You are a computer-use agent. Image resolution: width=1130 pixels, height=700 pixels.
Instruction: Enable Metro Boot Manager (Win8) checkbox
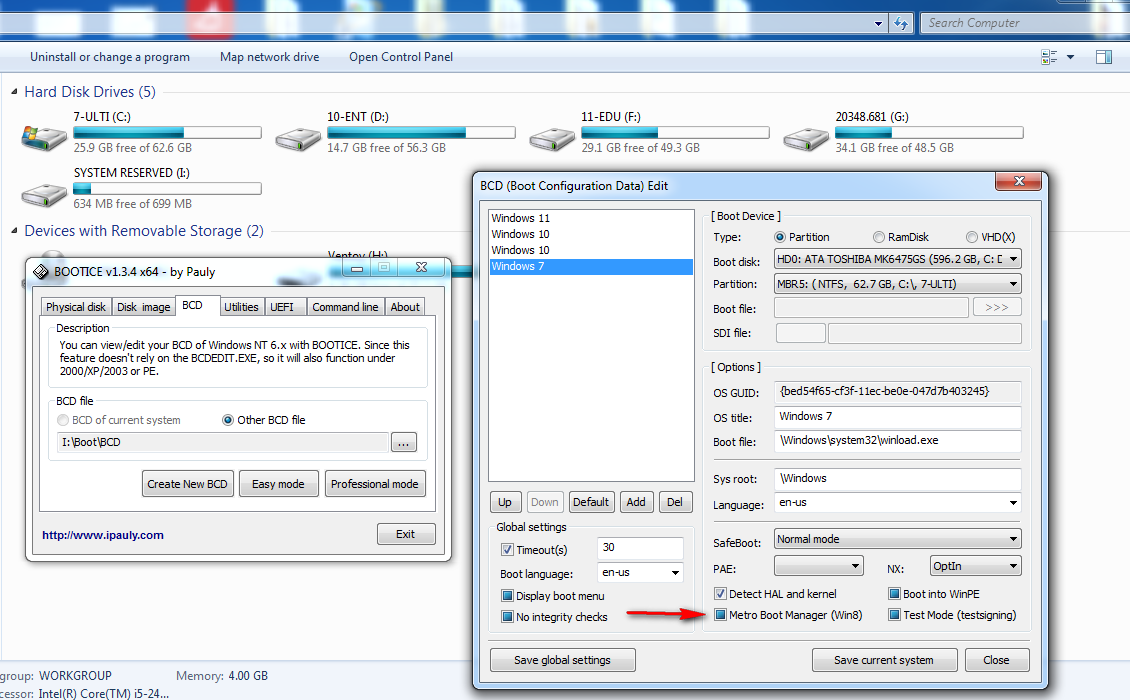[720, 614]
